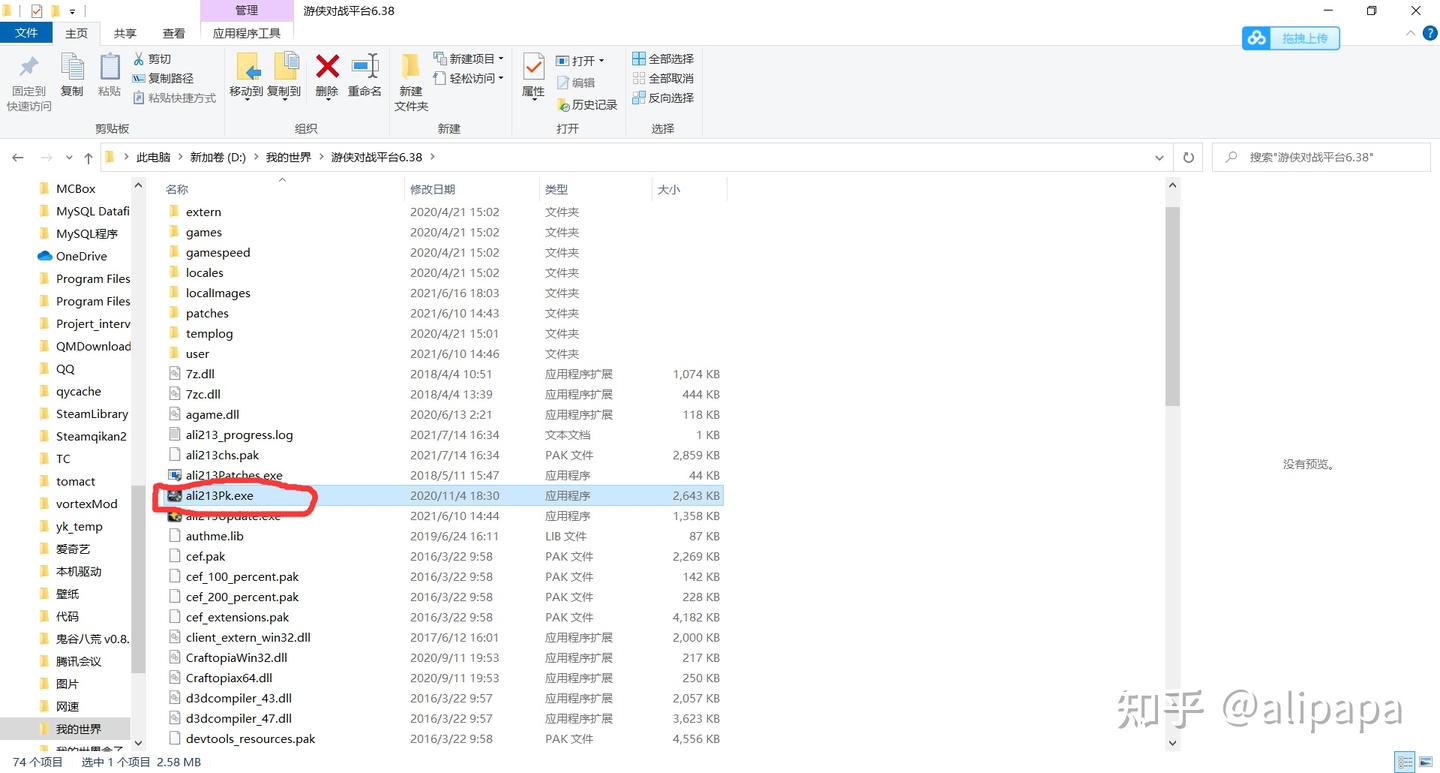Switch to large icons view in status bar
Viewport: 1440px width, 773px height.
click(x=1425, y=762)
